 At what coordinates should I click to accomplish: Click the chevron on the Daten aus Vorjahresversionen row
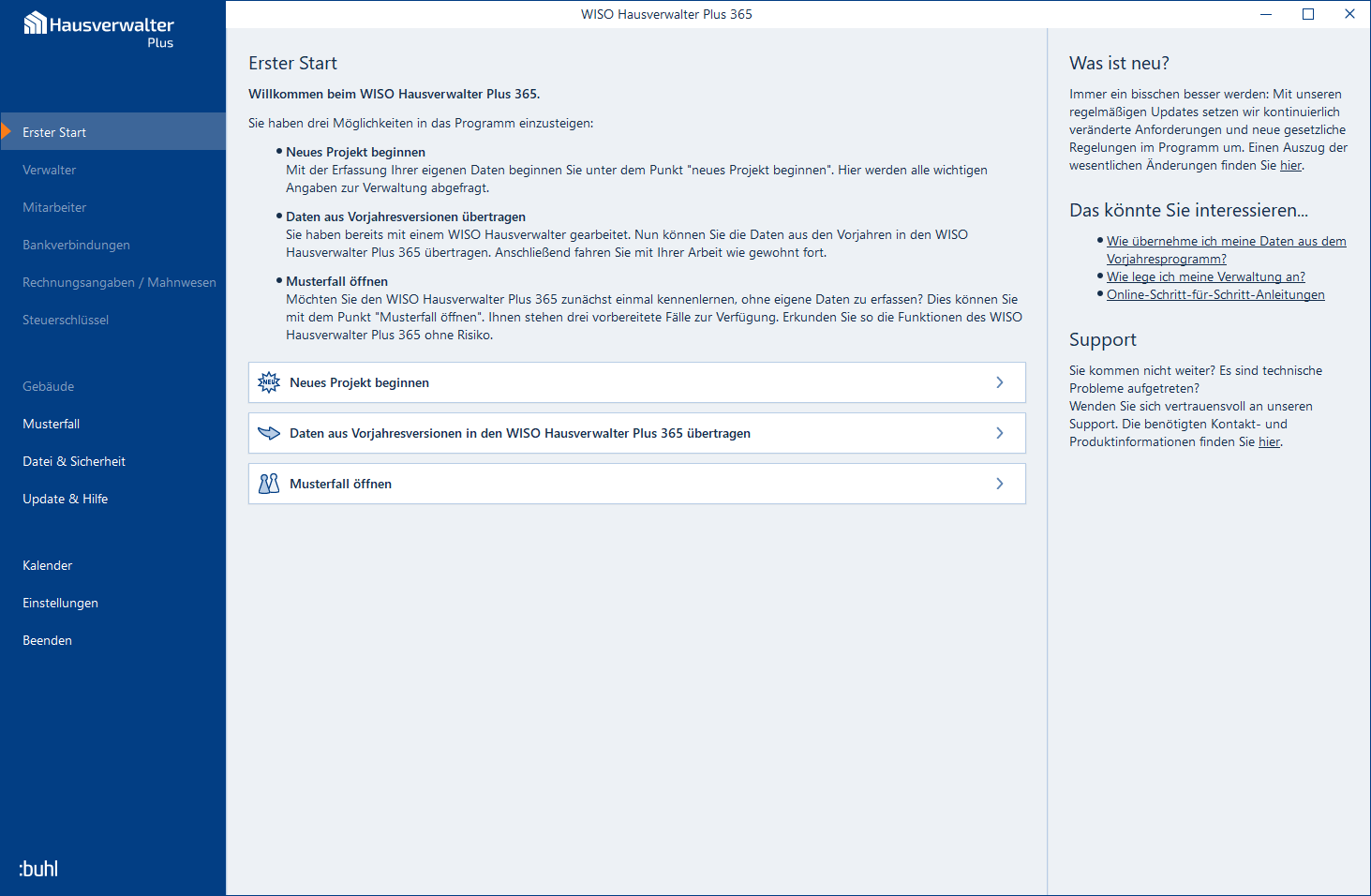pos(1000,433)
